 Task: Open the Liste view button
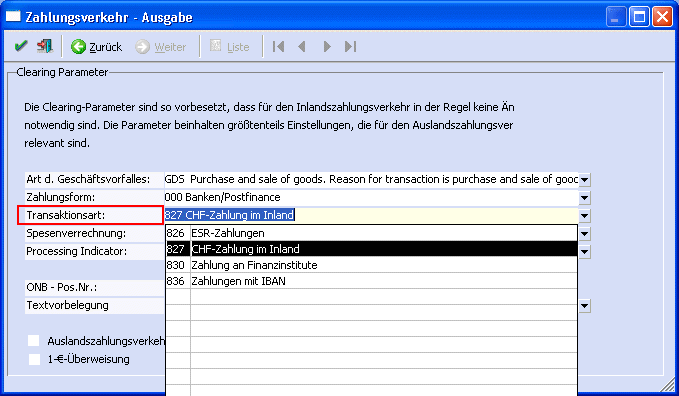[x=230, y=47]
